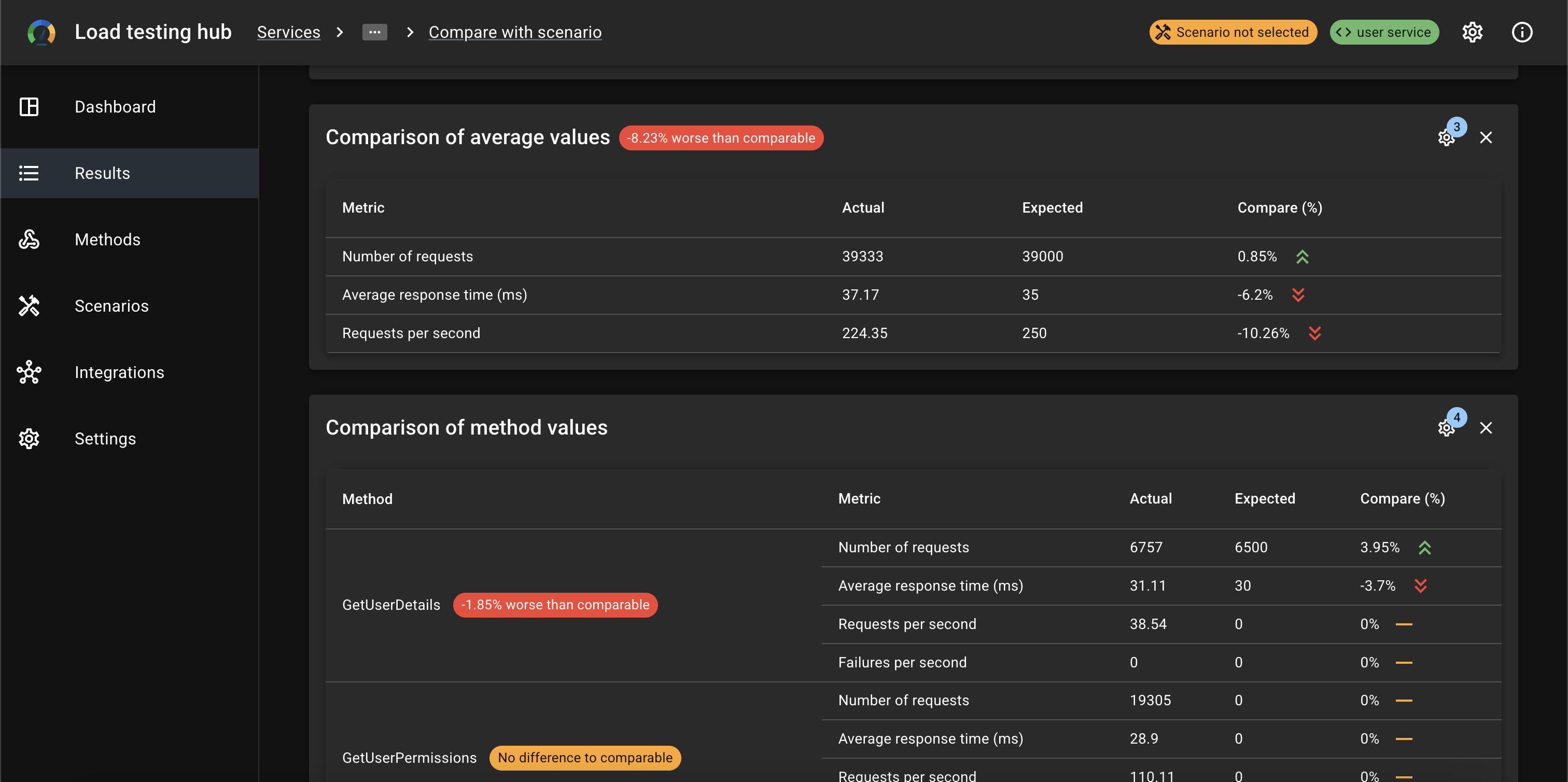
Task: Click the Method column header
Action: (x=367, y=499)
